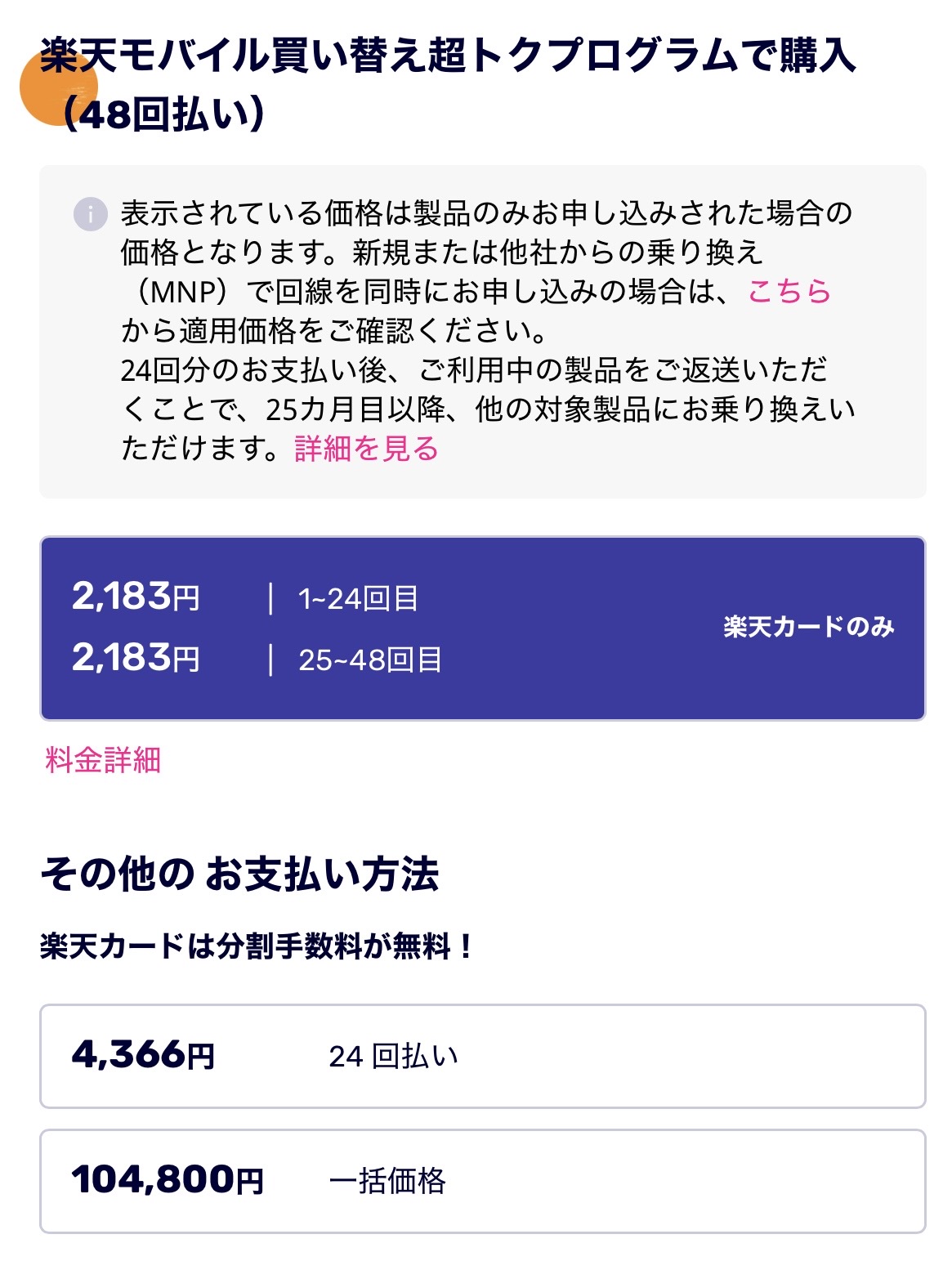Click the 104,800円 price text
This screenshot has width=952, height=1279.
click(168, 1180)
